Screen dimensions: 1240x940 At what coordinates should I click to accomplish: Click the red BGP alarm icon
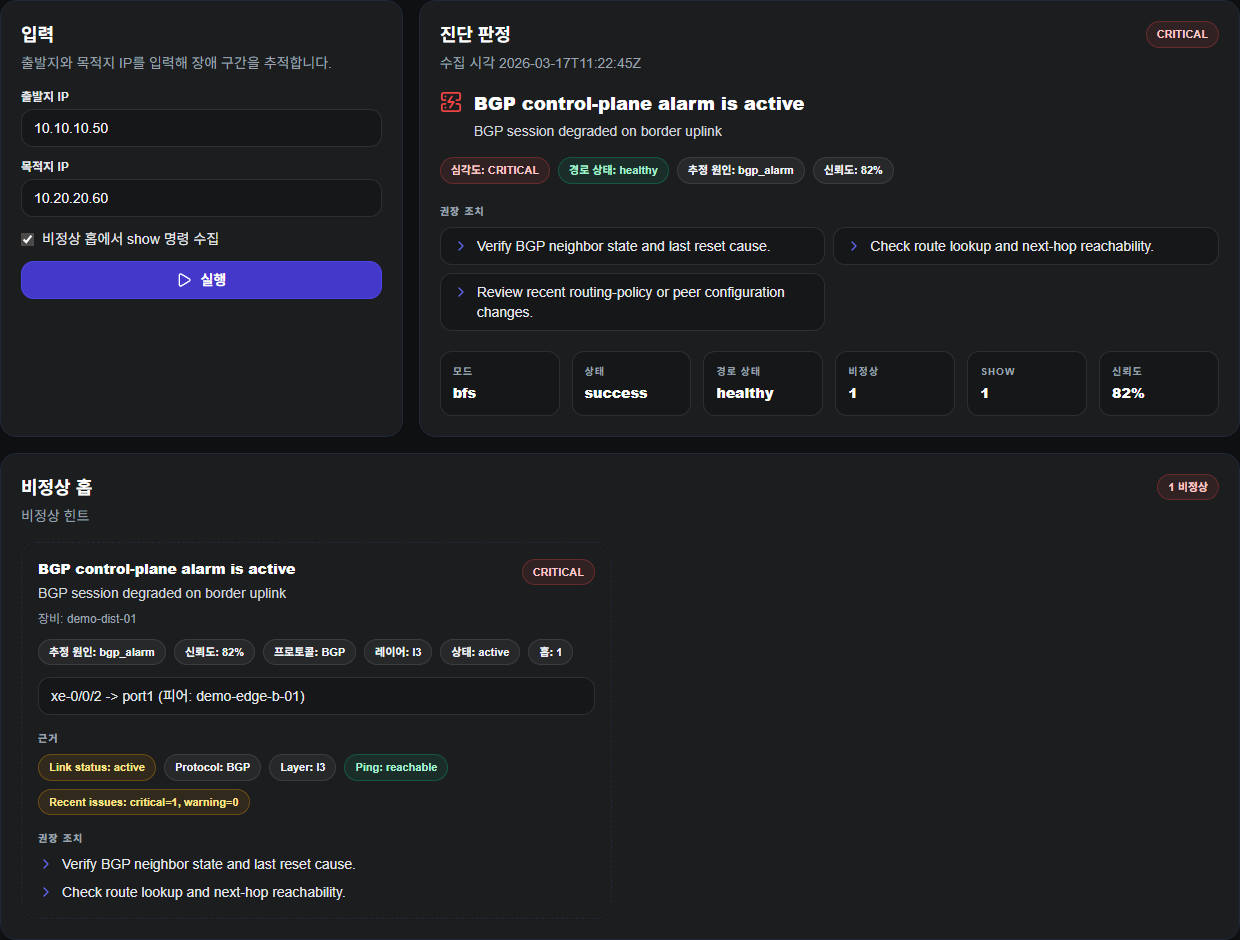[x=451, y=101]
